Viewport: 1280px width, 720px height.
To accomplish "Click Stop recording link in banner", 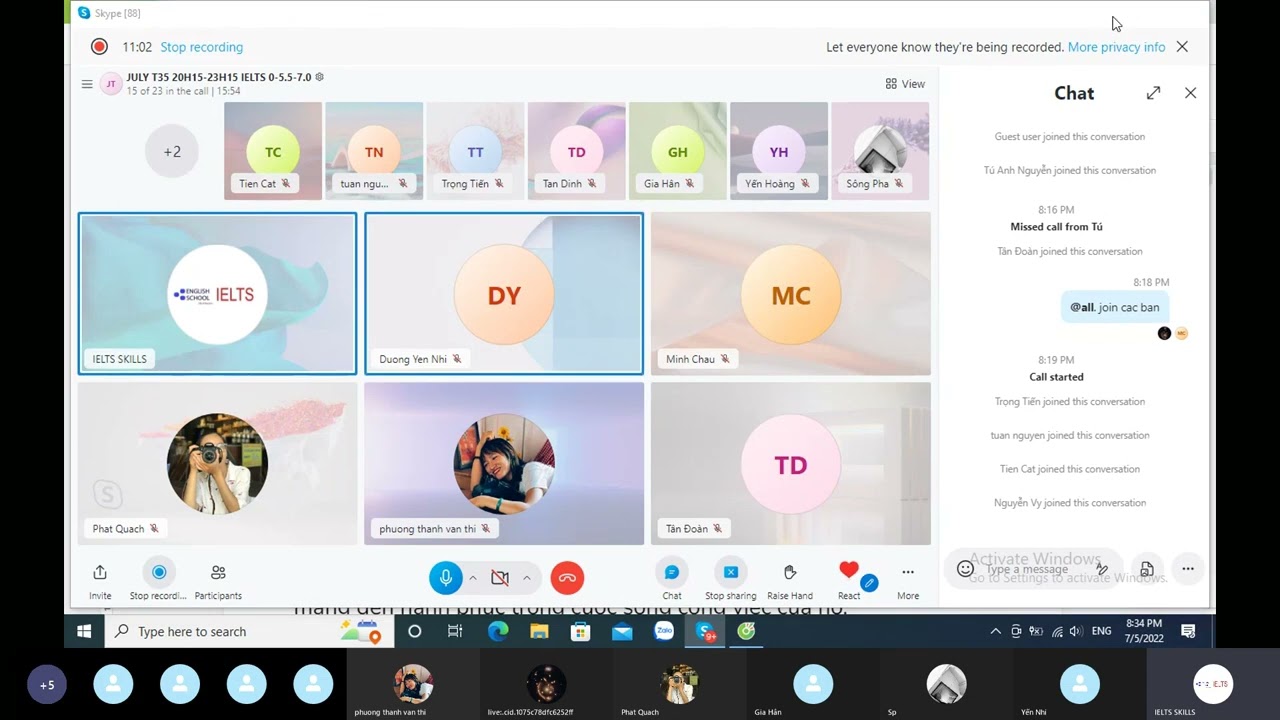I will pyautogui.click(x=201, y=47).
